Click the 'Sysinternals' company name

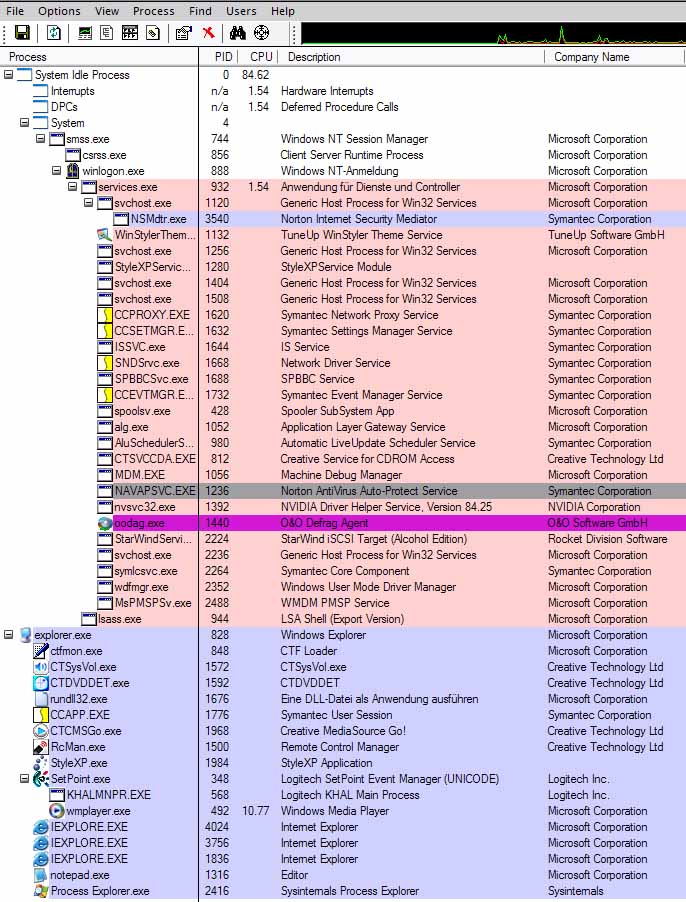point(576,890)
